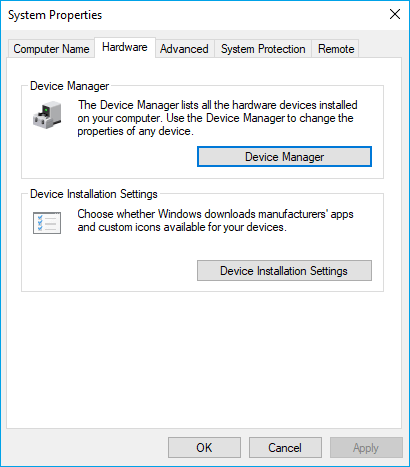The height and width of the screenshot is (467, 410).
Task: Click the Device Installation Settings button
Action: click(x=284, y=271)
